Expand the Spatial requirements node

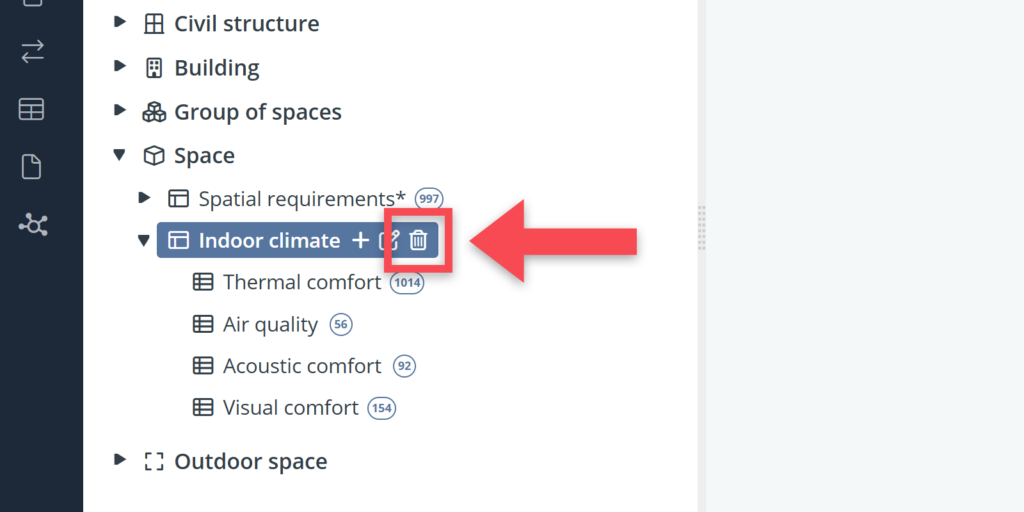tap(144, 198)
